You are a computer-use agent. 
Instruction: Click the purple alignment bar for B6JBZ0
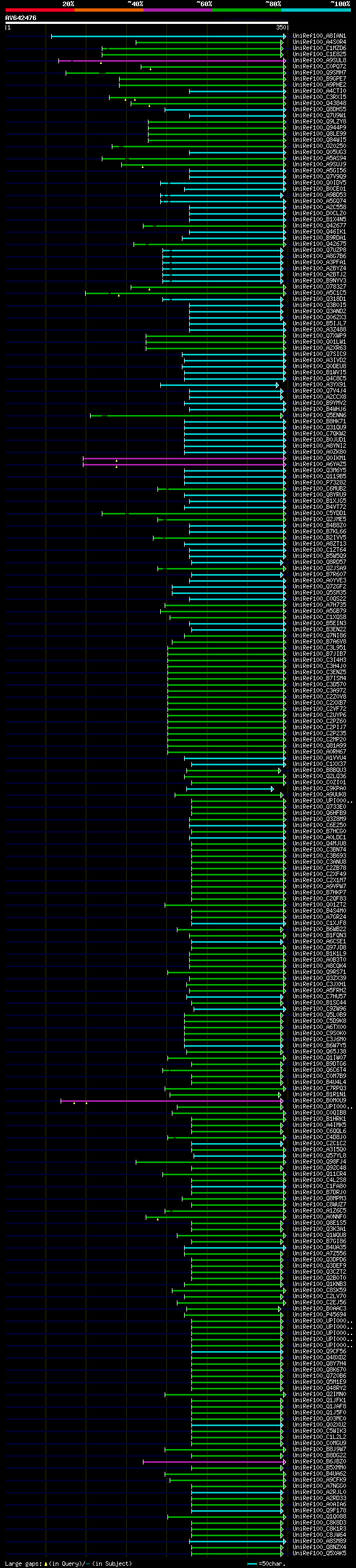(215, 1461)
